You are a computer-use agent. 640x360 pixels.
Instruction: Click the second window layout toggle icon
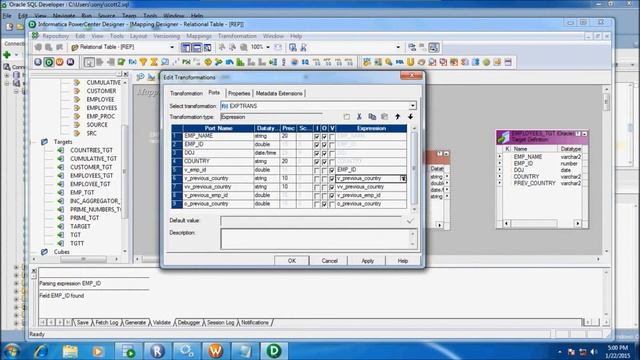196,47
